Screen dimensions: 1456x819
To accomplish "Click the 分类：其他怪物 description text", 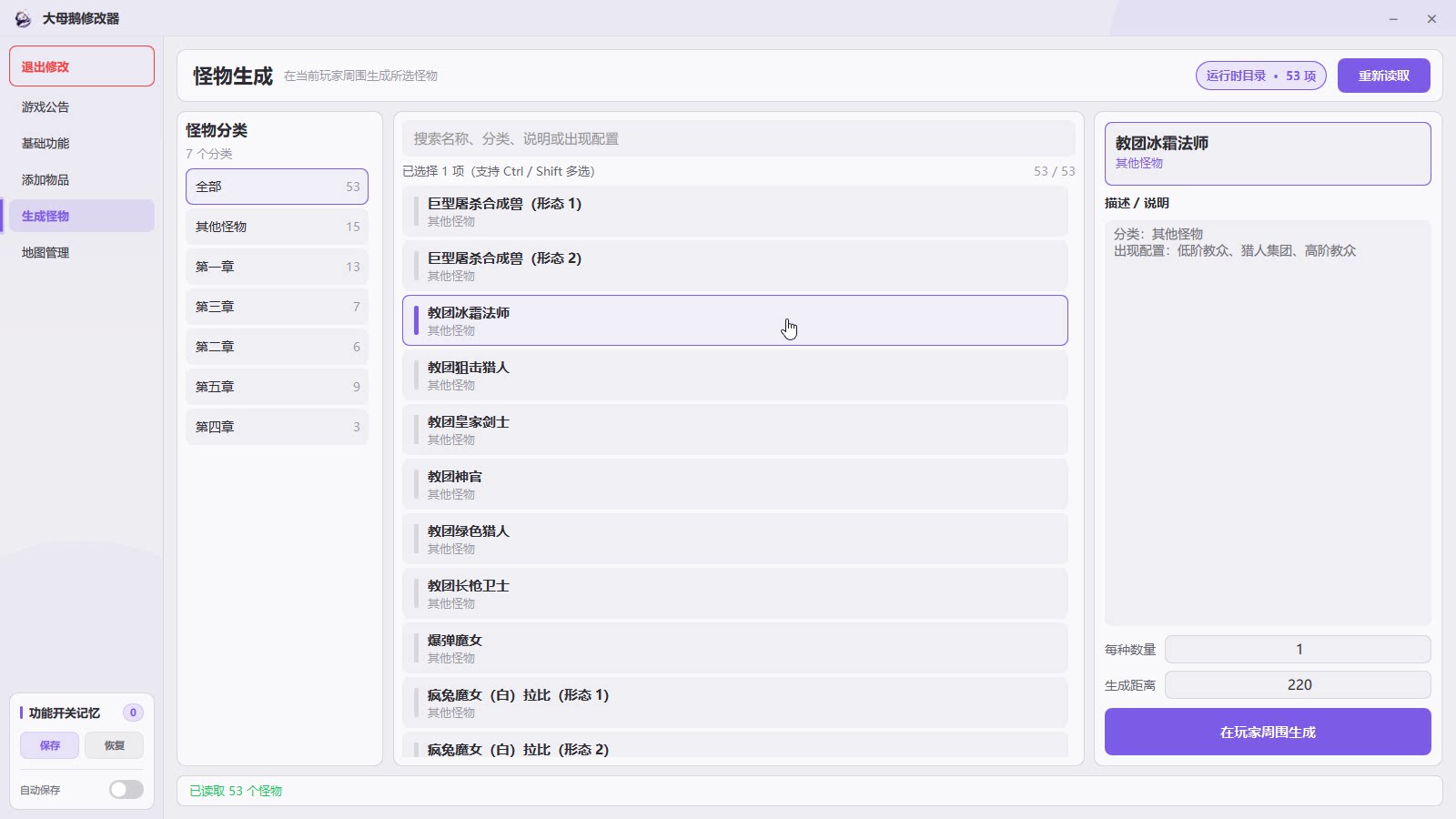I will (x=1158, y=234).
